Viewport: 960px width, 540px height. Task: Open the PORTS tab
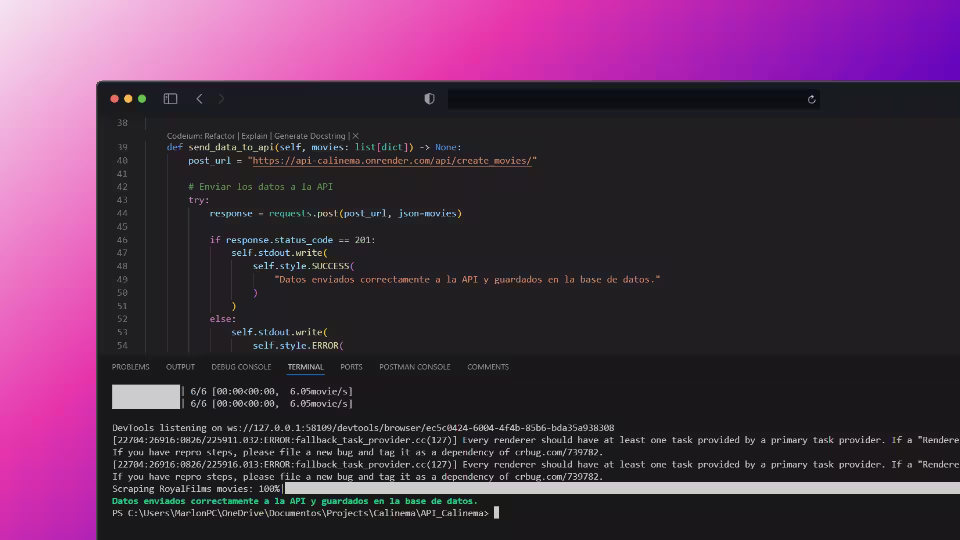[351, 367]
